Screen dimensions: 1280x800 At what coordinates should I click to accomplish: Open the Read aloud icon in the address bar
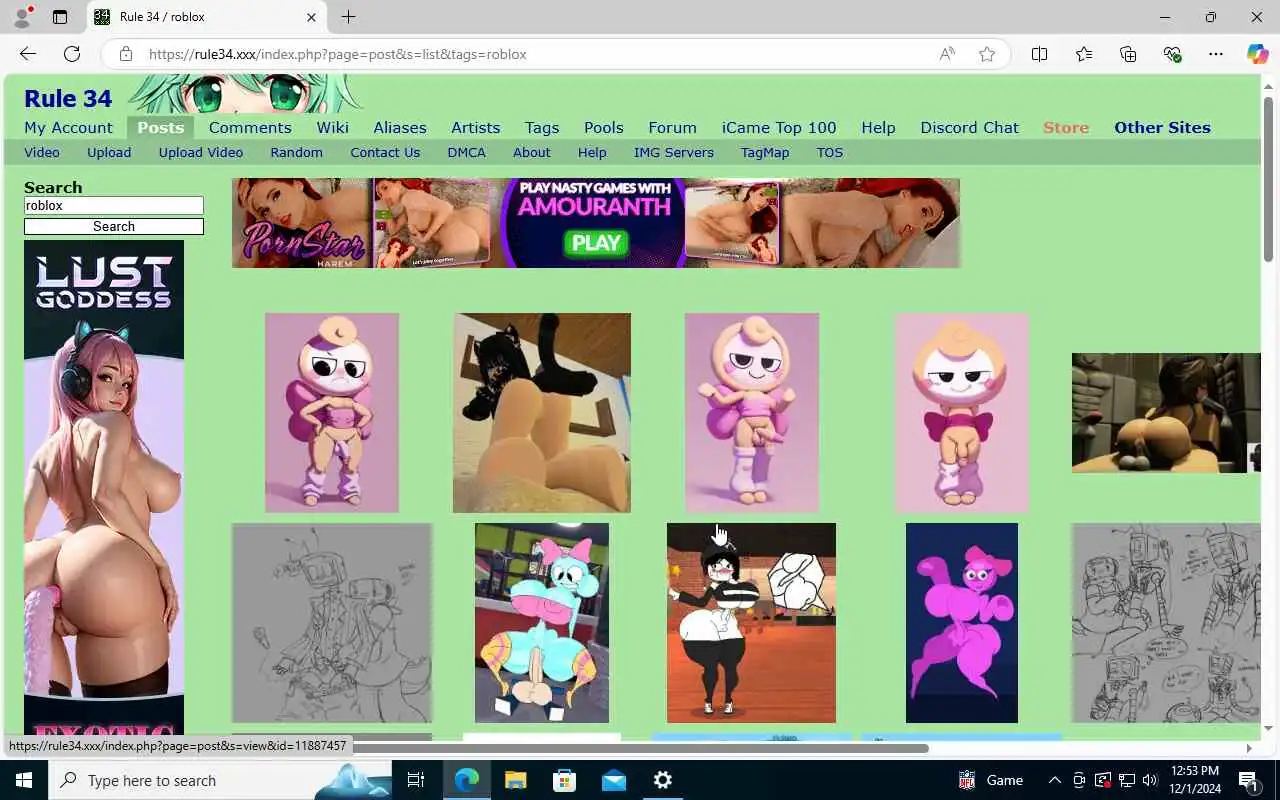[x=947, y=54]
